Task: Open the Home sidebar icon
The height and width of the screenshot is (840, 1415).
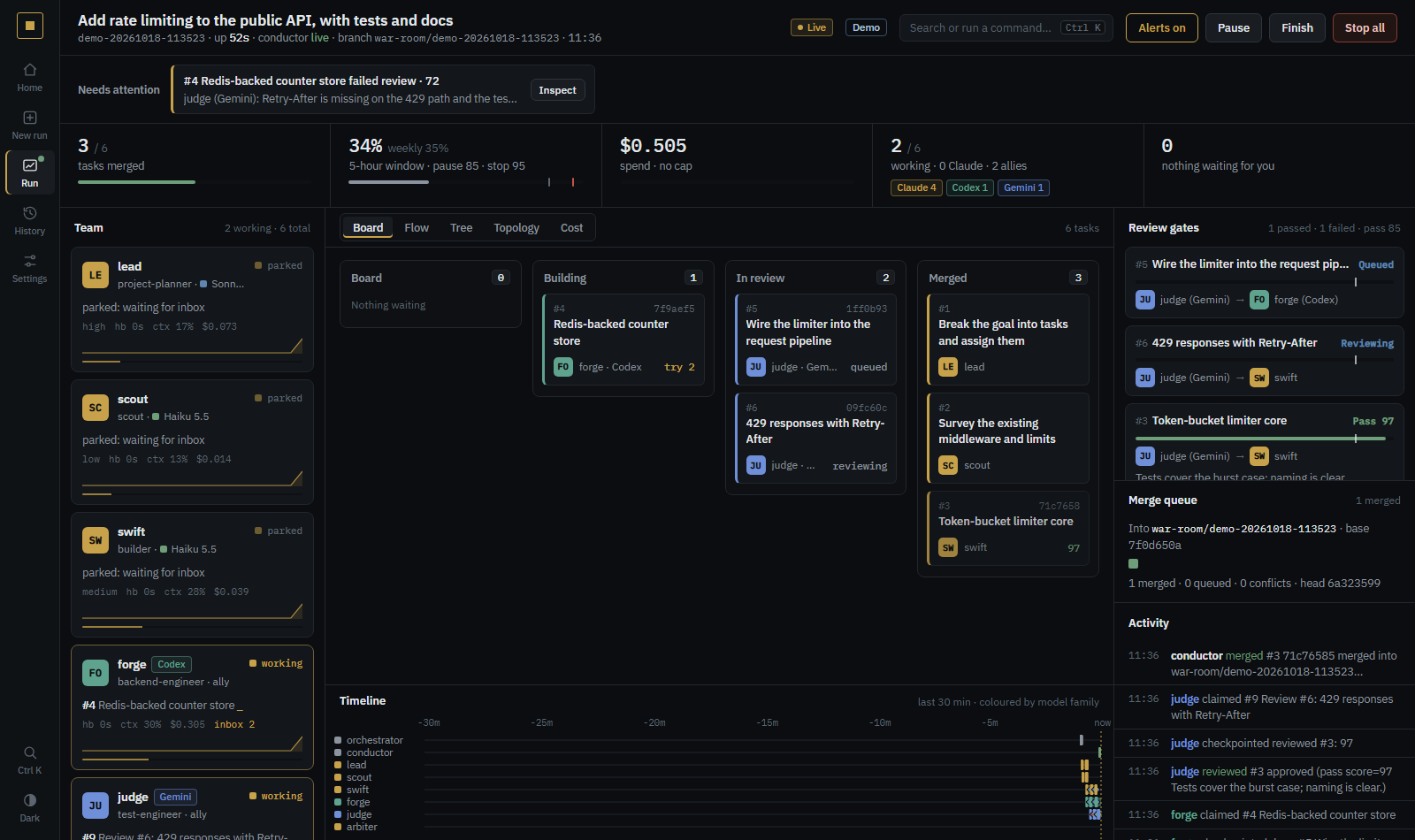Action: click(x=29, y=78)
